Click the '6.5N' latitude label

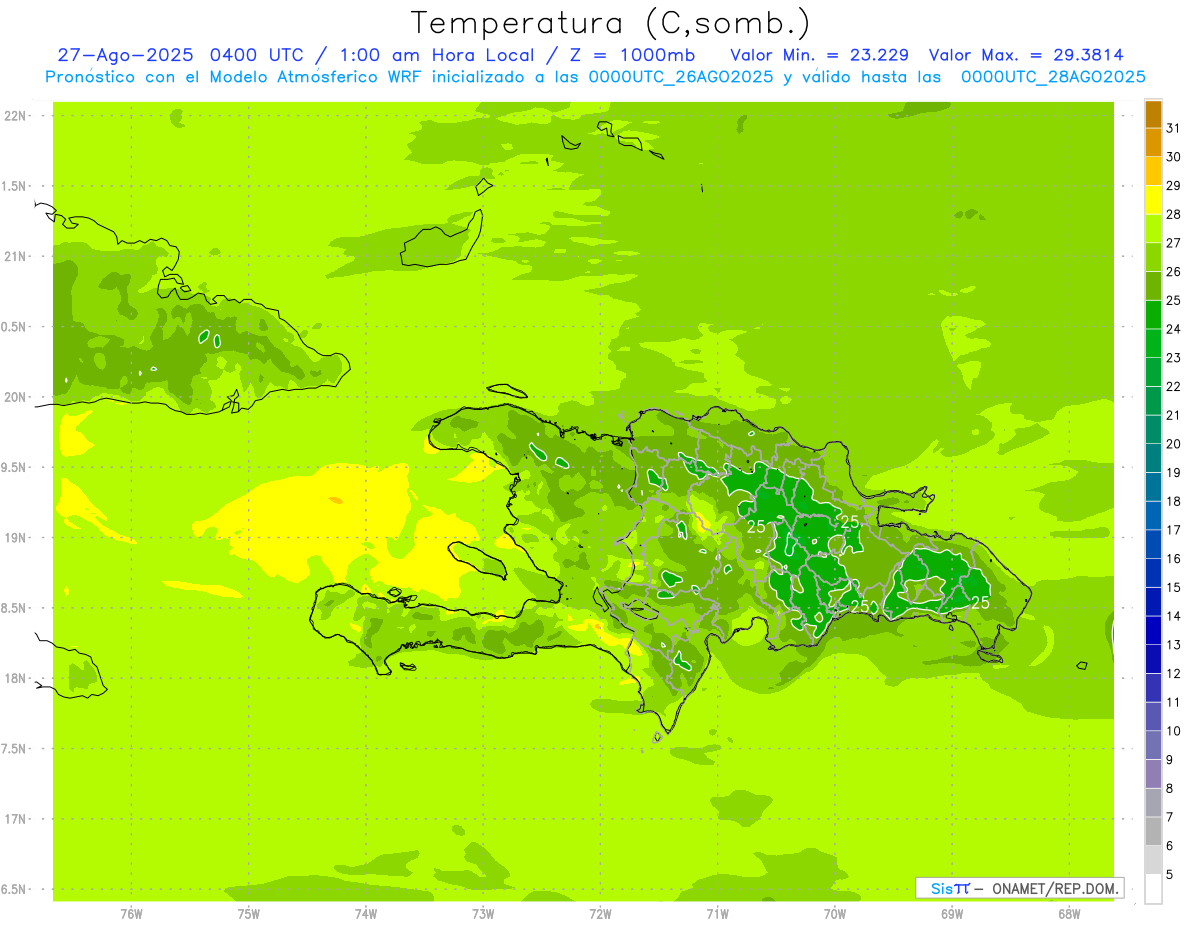pos(15,889)
